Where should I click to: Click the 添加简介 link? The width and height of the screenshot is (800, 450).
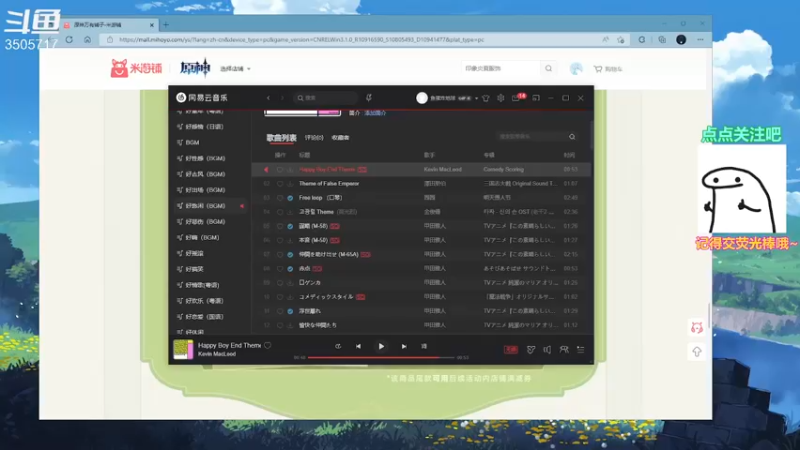pos(375,113)
